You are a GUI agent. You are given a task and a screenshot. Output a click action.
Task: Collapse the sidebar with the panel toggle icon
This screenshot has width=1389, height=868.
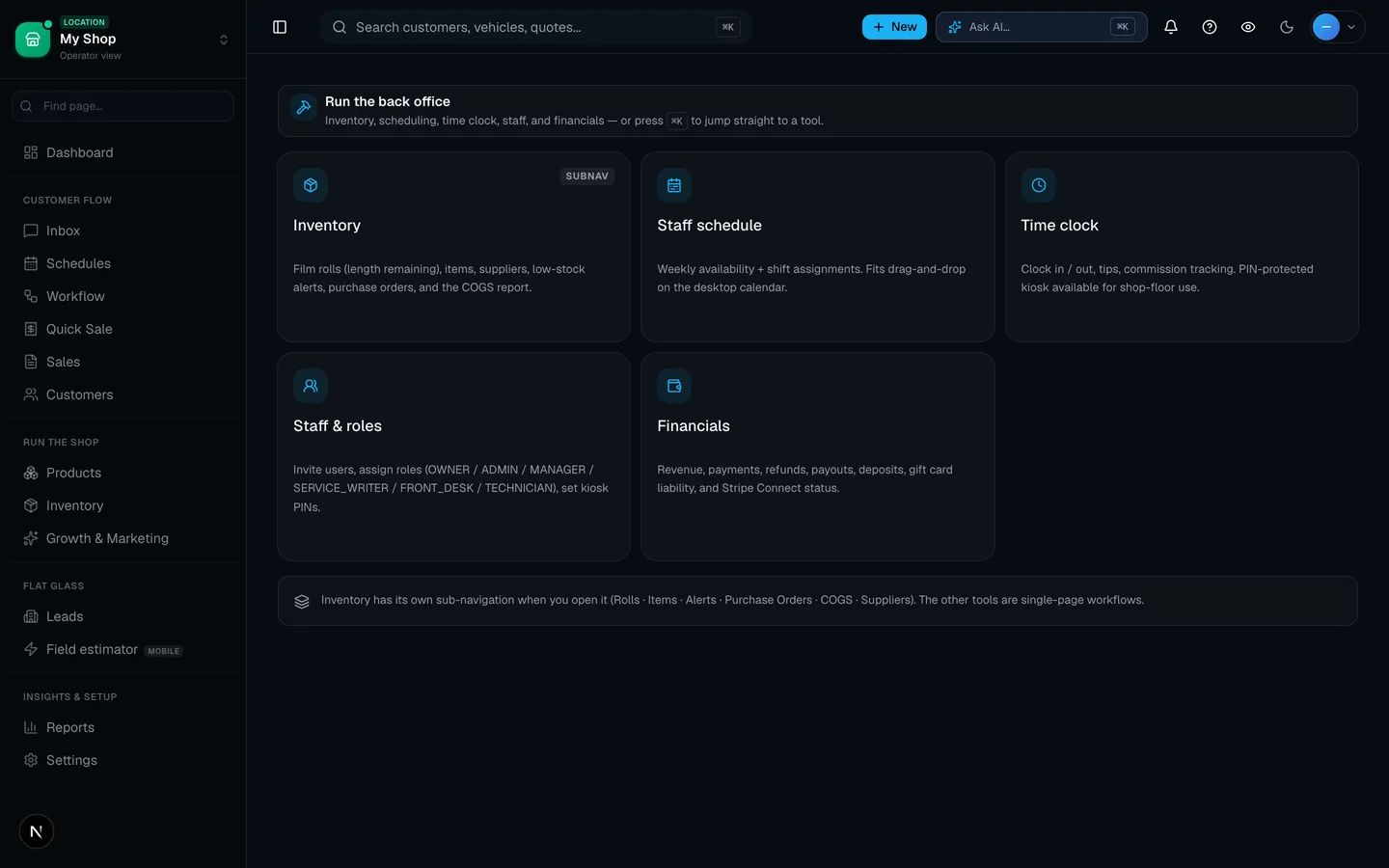coord(280,27)
